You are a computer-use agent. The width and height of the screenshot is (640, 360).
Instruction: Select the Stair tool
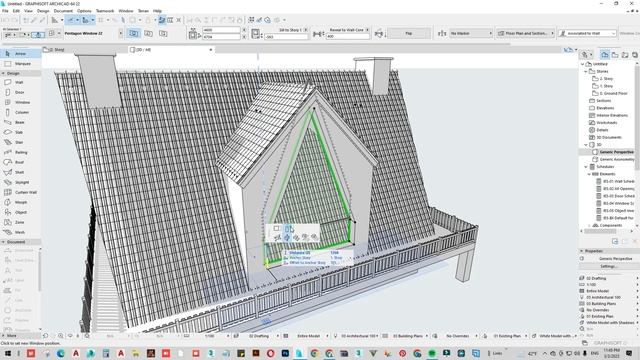[20, 142]
